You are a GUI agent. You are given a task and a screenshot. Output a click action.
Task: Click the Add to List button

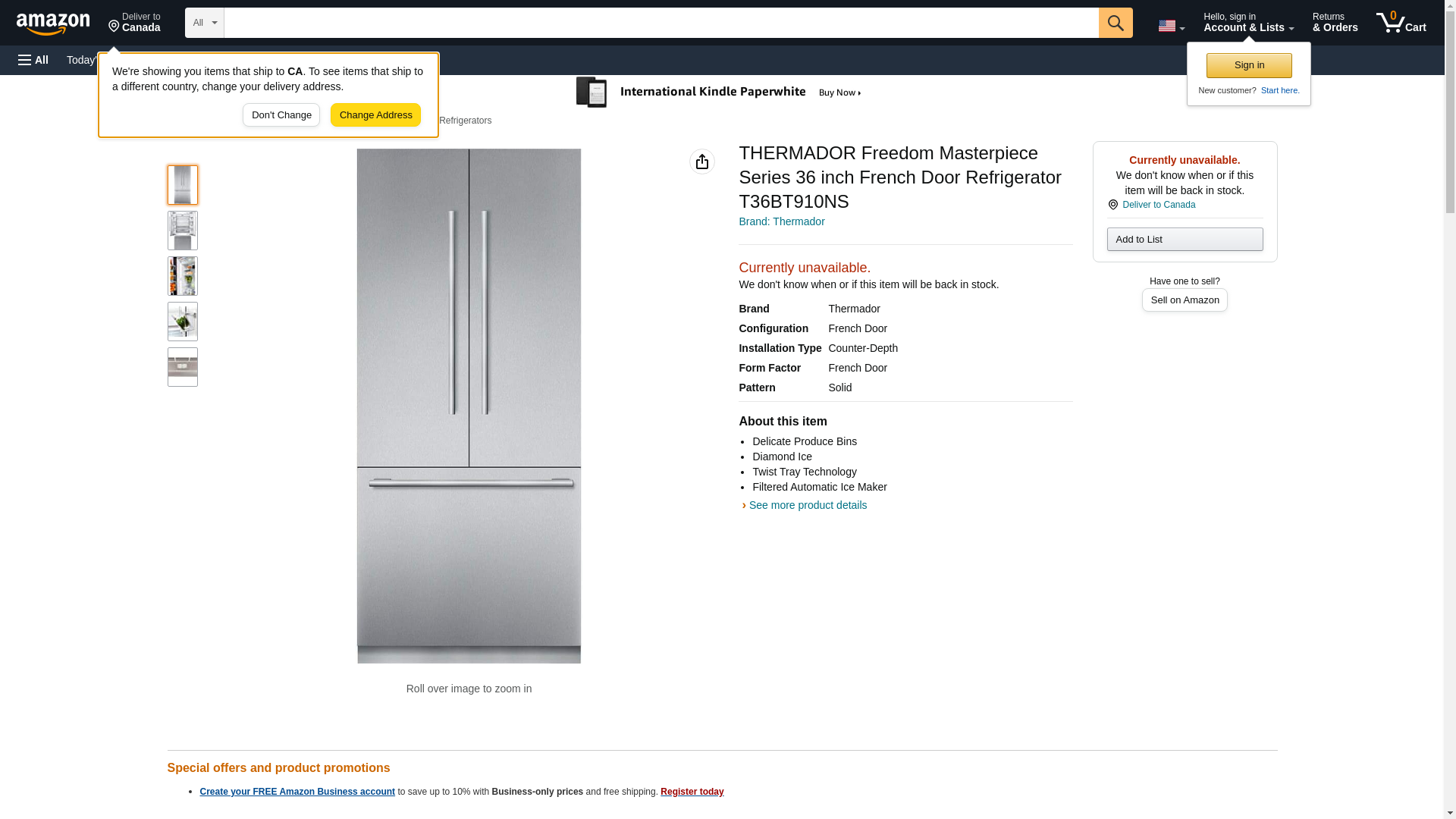point(1184,240)
